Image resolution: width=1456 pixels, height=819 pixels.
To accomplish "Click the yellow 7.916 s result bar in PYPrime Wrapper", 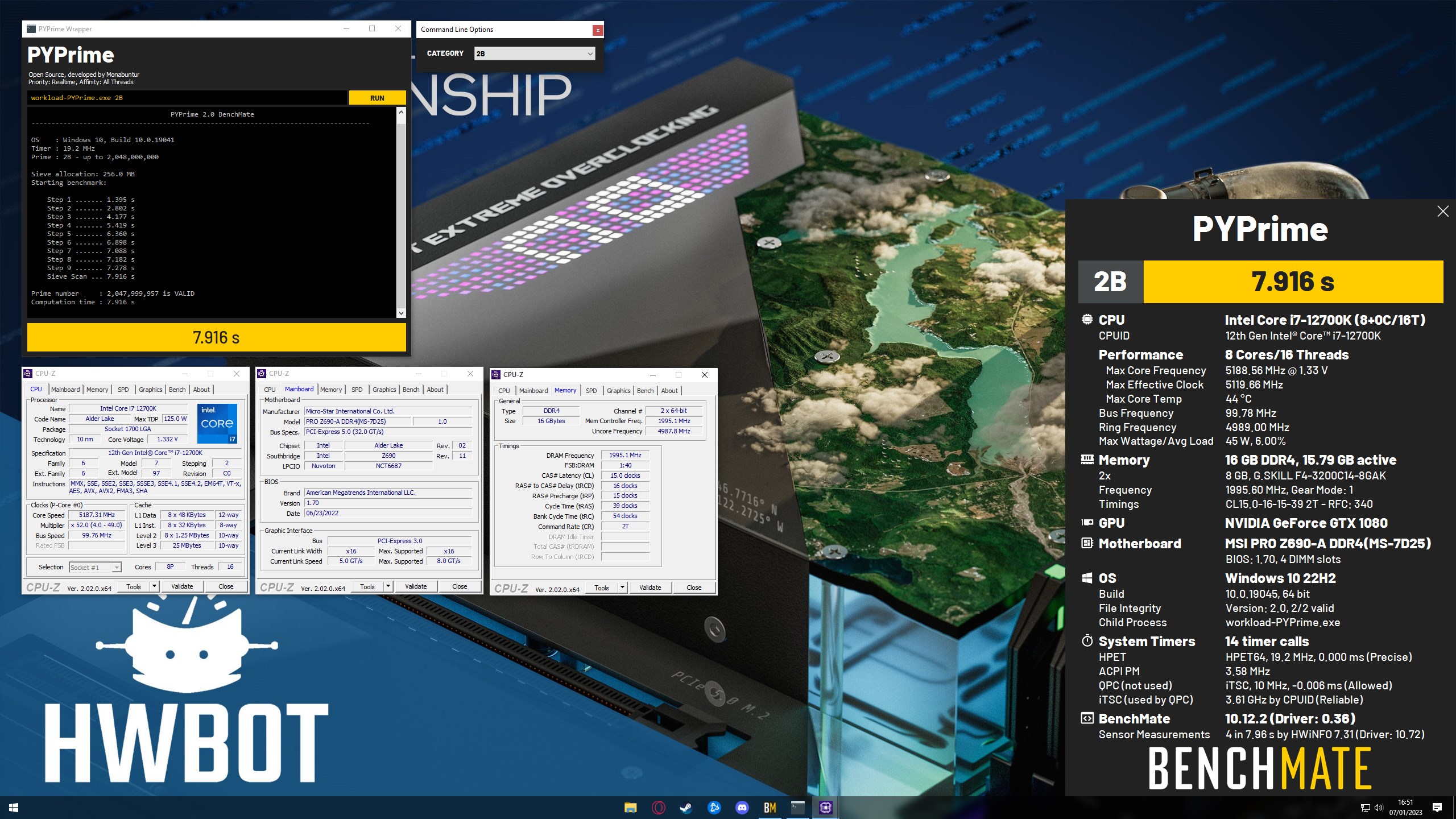I will click(x=217, y=337).
